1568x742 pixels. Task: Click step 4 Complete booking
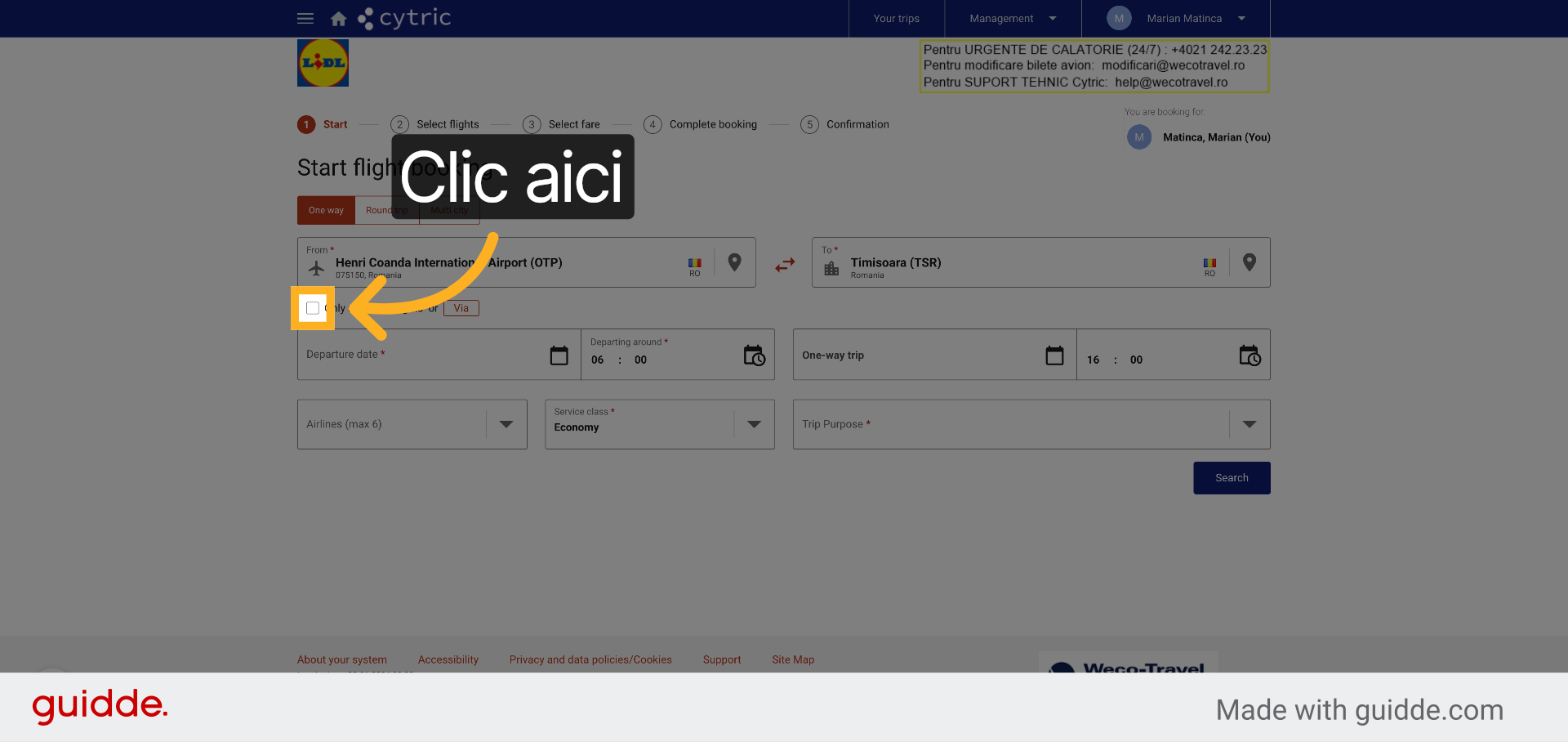click(x=701, y=124)
